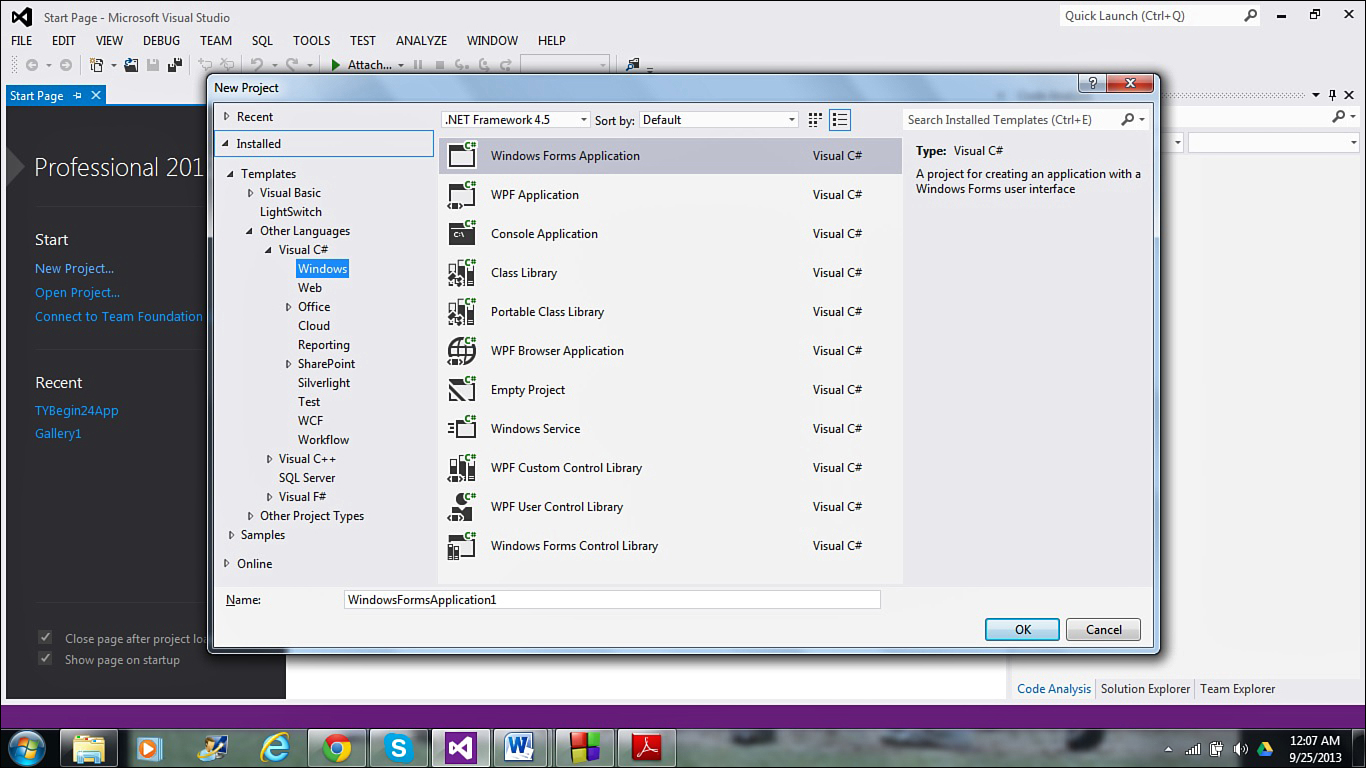Expand the Visual Basic node
This screenshot has width=1366, height=768.
251,193
